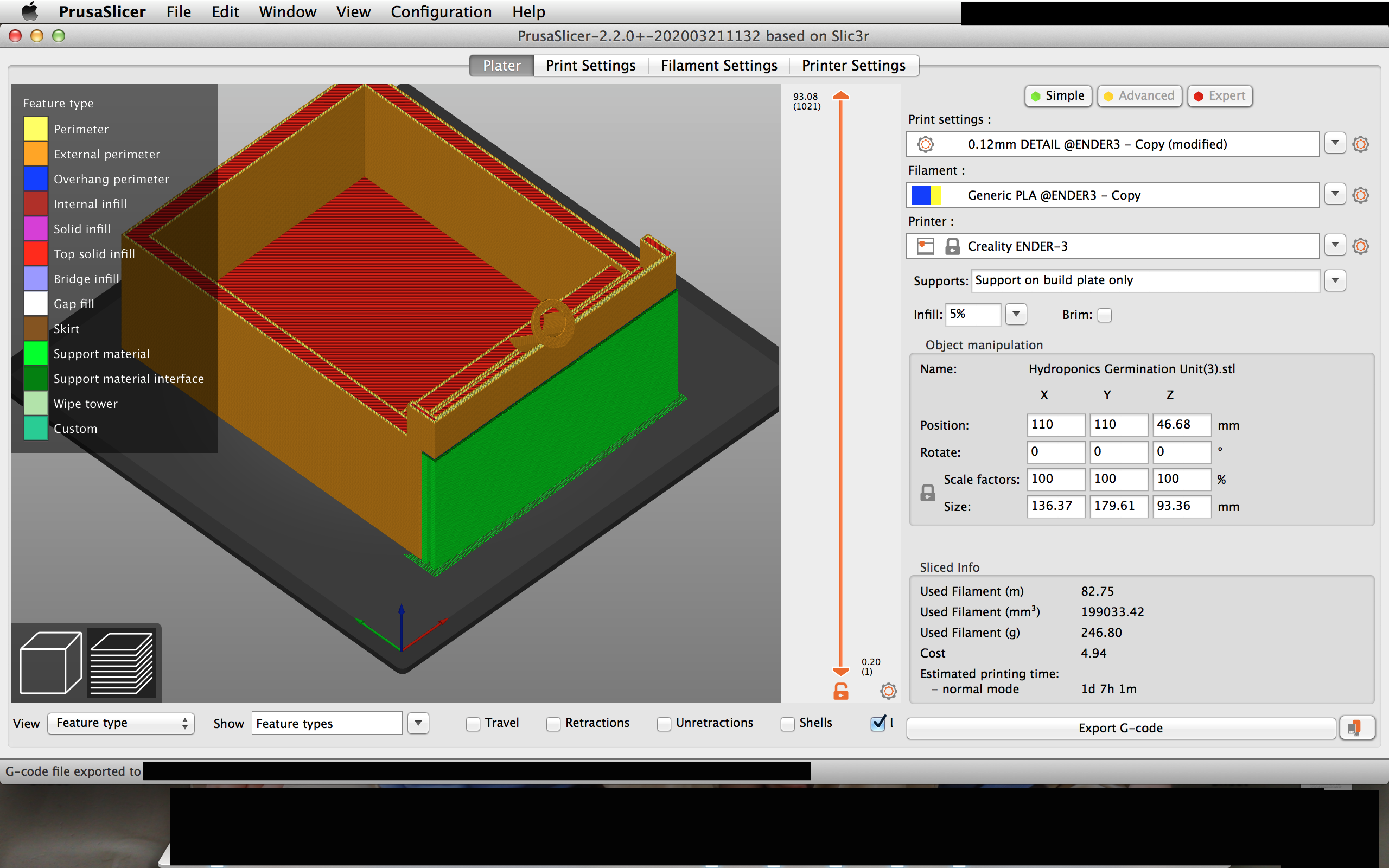Switch to the 3D editor view cube icon
The height and width of the screenshot is (868, 1389).
[x=50, y=663]
